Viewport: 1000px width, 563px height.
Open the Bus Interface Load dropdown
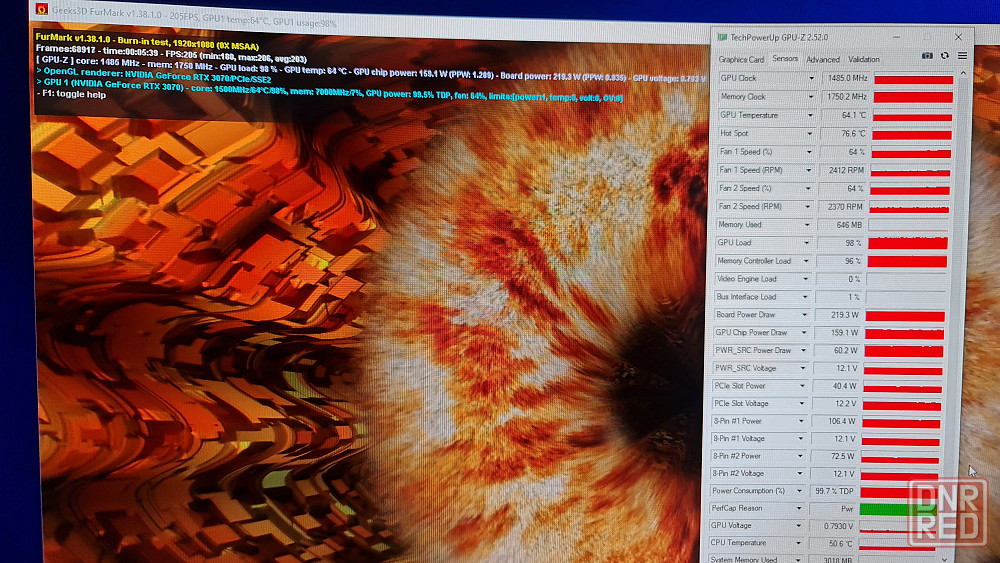804,296
